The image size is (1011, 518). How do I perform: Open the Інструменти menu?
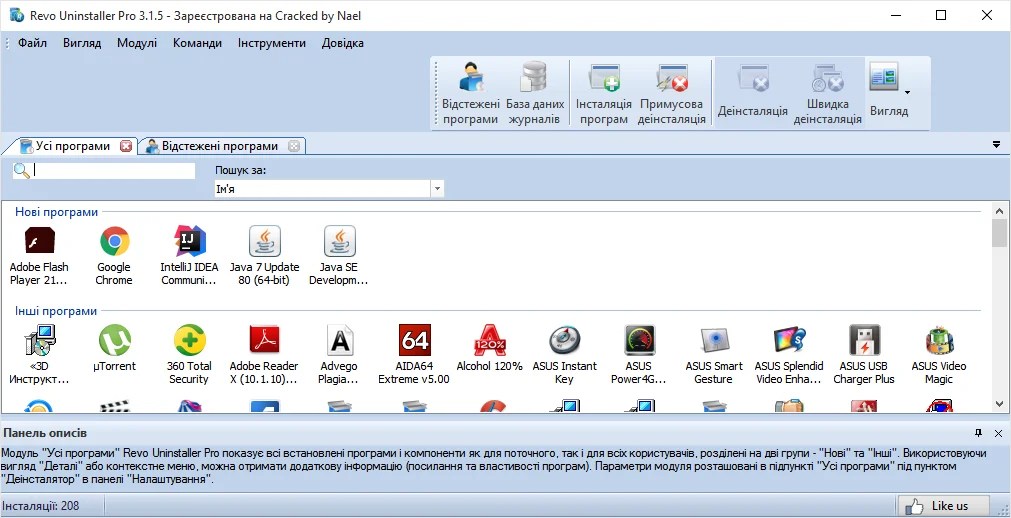pos(271,43)
